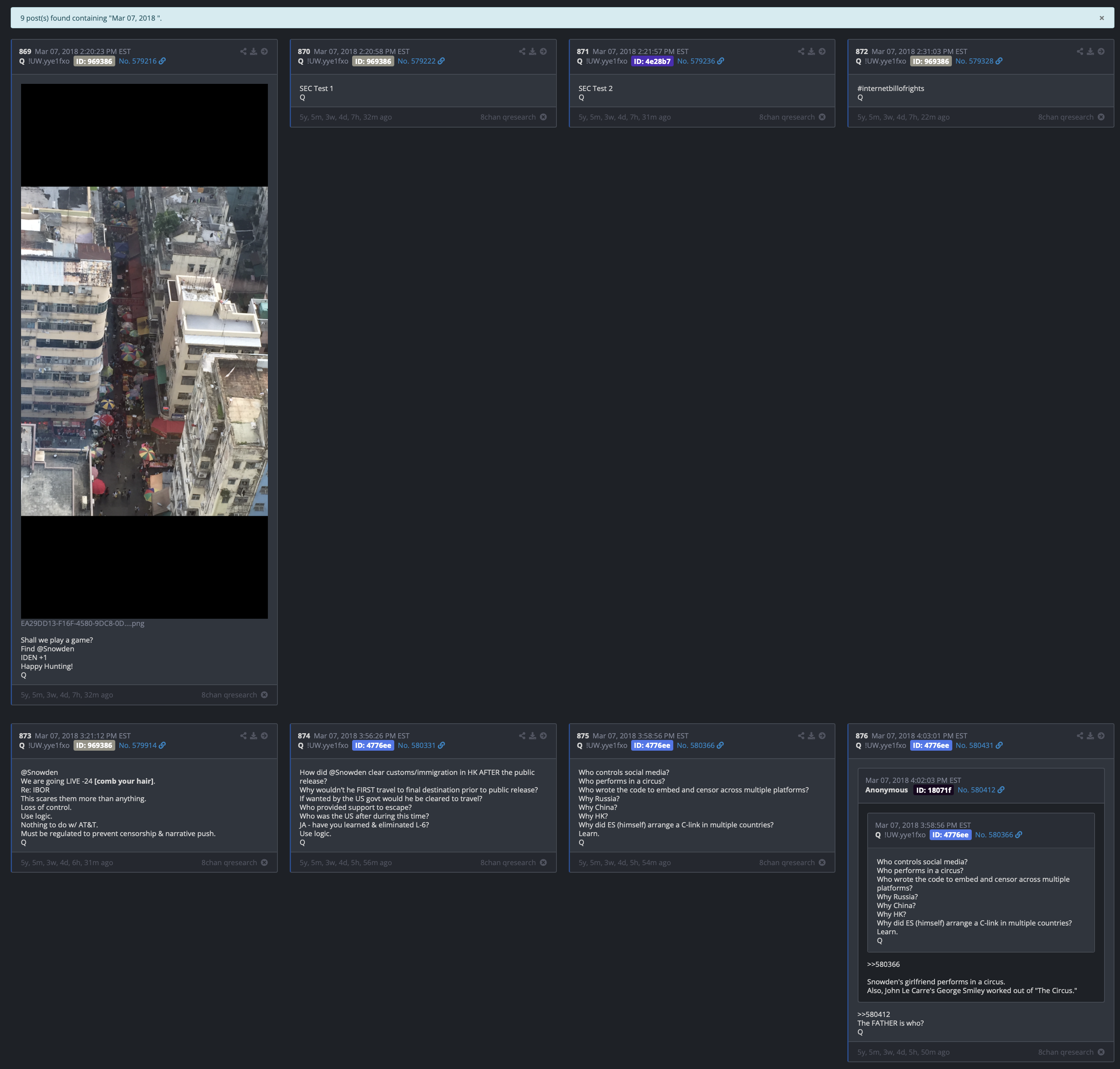The image size is (1120, 1069).
Task: Share post 871 "SEC Test 2"
Action: 801,51
